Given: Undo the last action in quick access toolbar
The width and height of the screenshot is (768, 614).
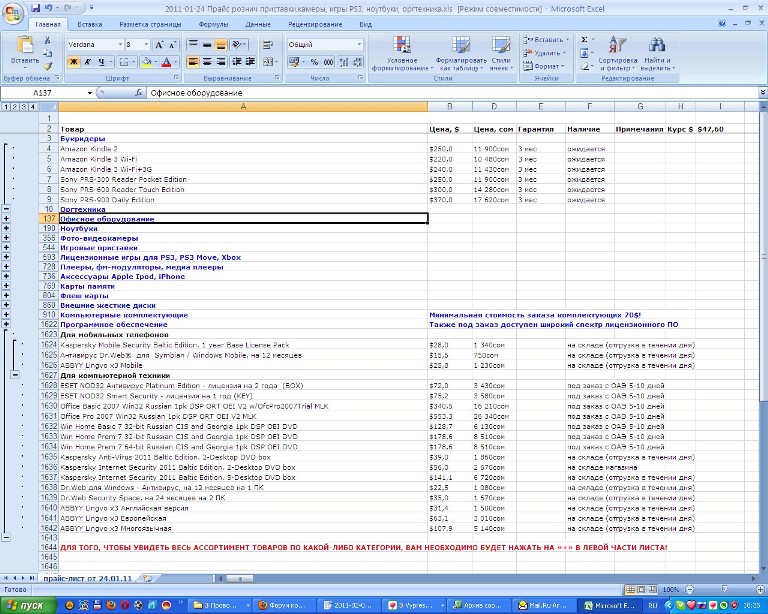Looking at the screenshot, I should pyautogui.click(x=48, y=8).
